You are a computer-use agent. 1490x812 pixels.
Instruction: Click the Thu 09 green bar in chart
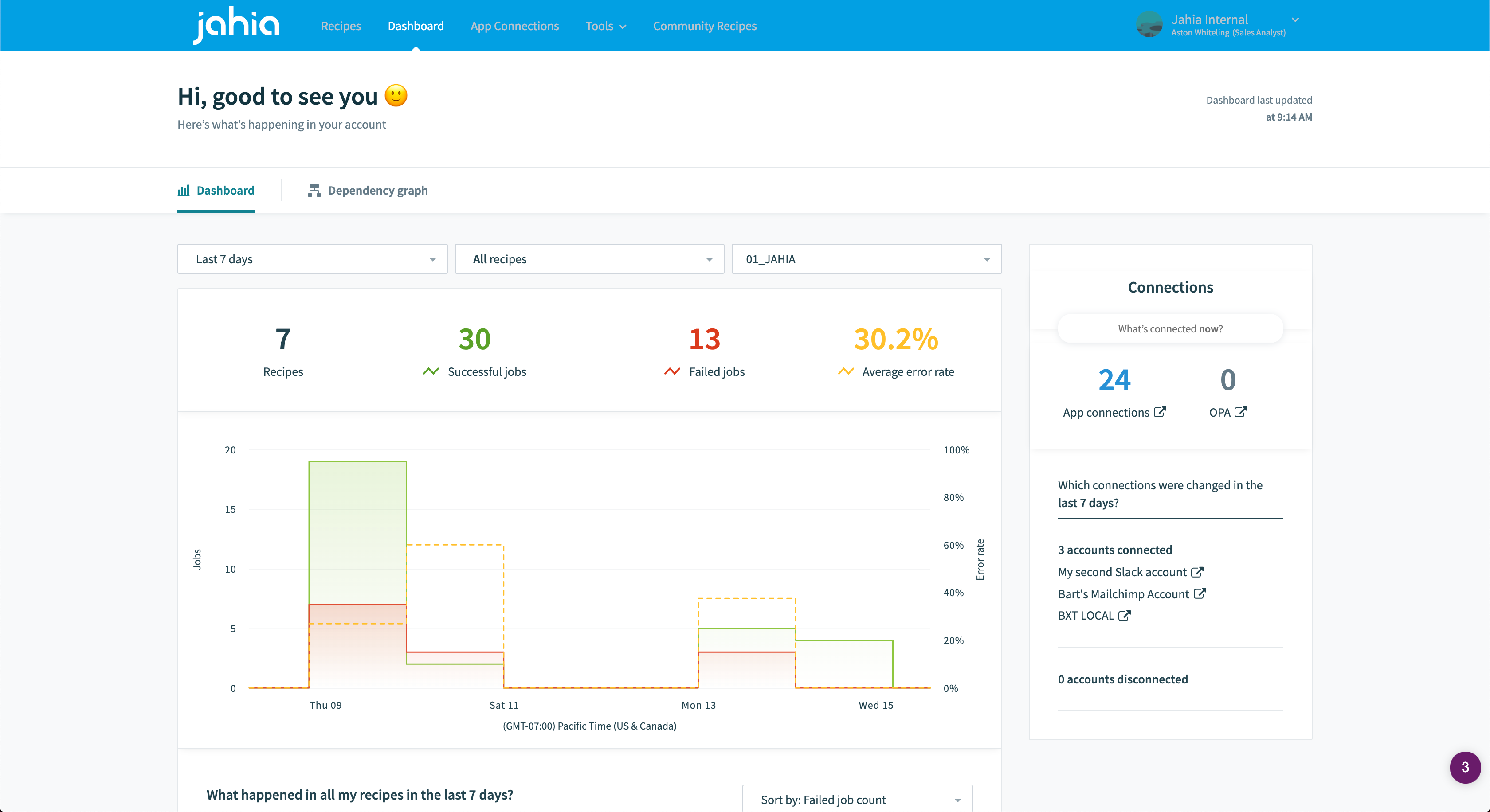tap(357, 532)
